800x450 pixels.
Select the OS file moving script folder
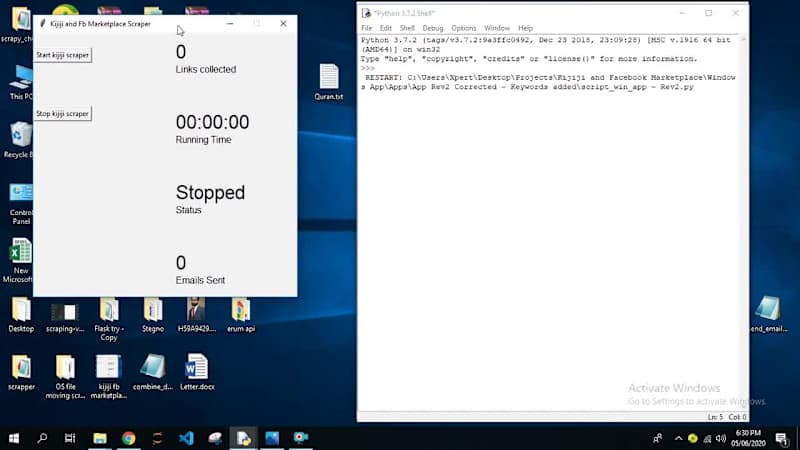tap(65, 377)
